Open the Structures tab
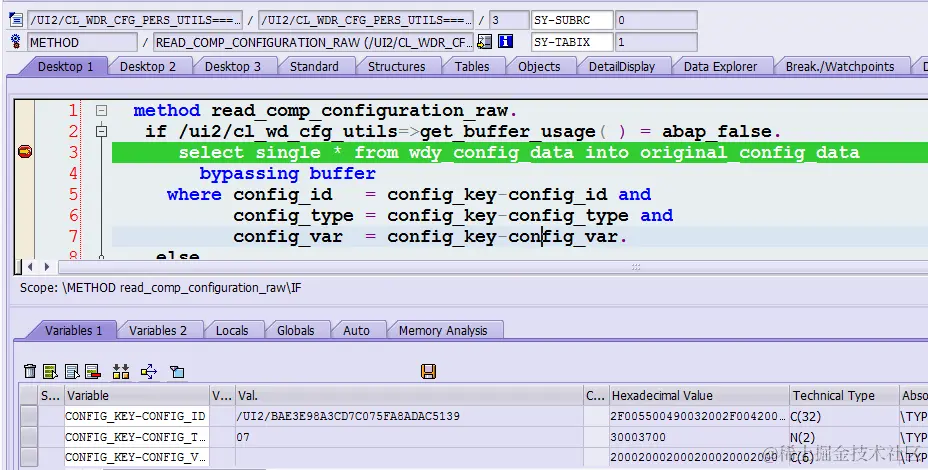928x470 pixels. (397, 66)
